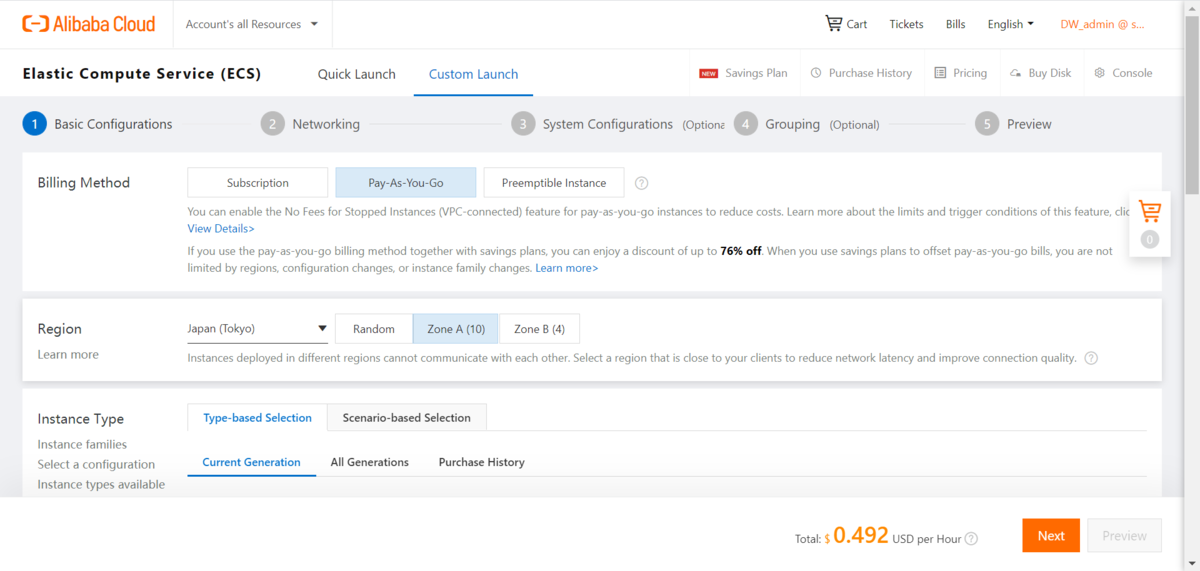Click the NEW badge beside Savings Plan
The height and width of the screenshot is (571, 1200).
pyautogui.click(x=709, y=73)
